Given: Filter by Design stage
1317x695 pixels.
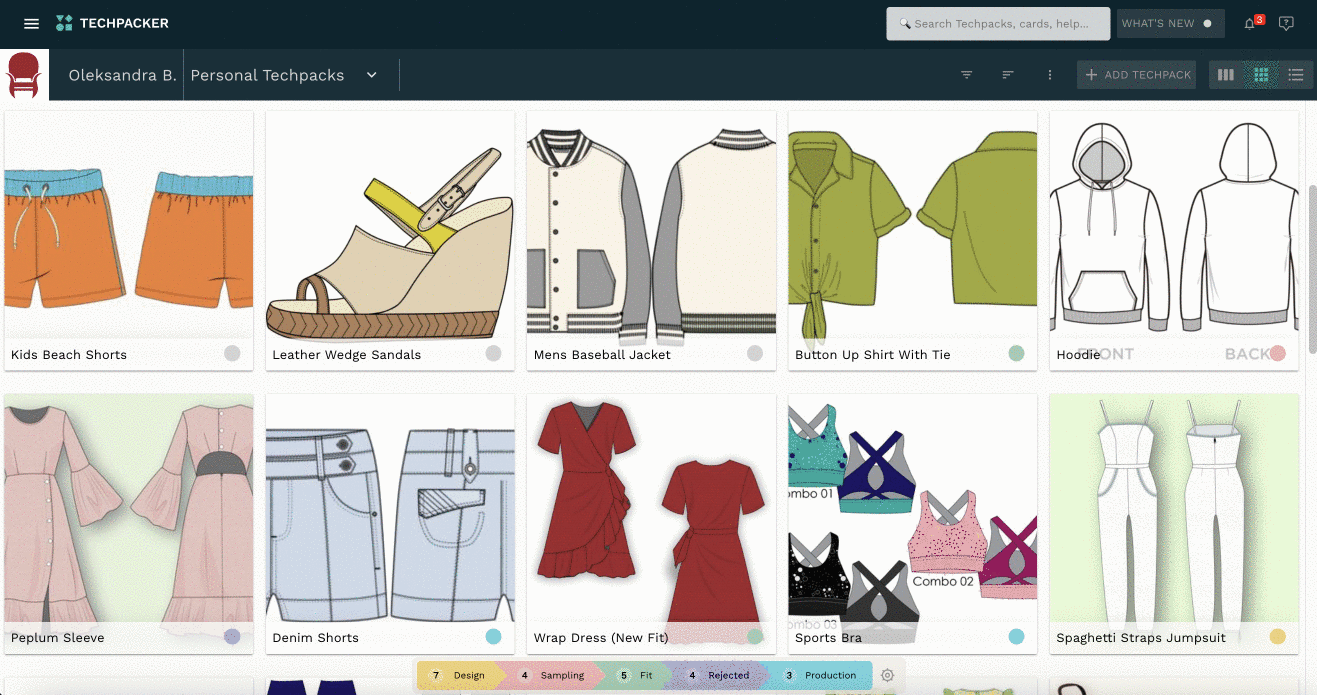Looking at the screenshot, I should (457, 675).
